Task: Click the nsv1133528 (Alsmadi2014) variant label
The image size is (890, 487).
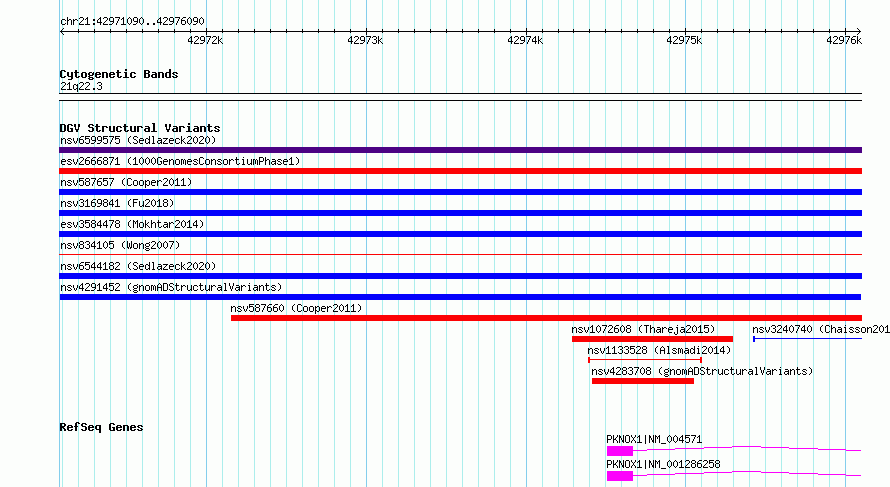Action: point(659,350)
